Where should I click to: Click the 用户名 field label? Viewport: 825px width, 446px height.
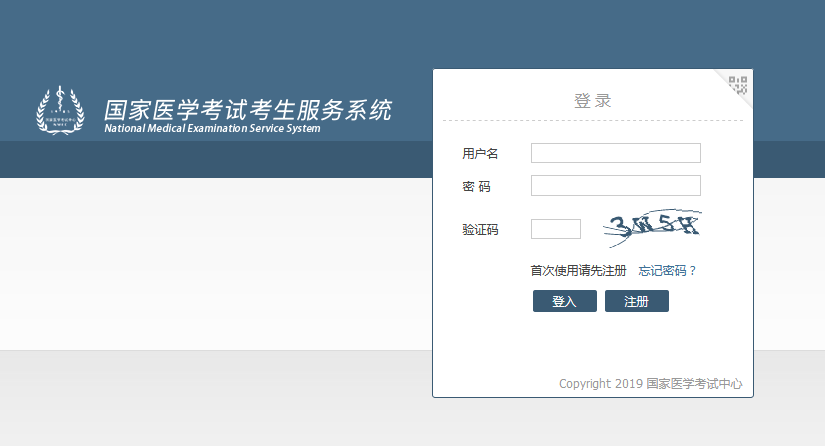[x=480, y=153]
